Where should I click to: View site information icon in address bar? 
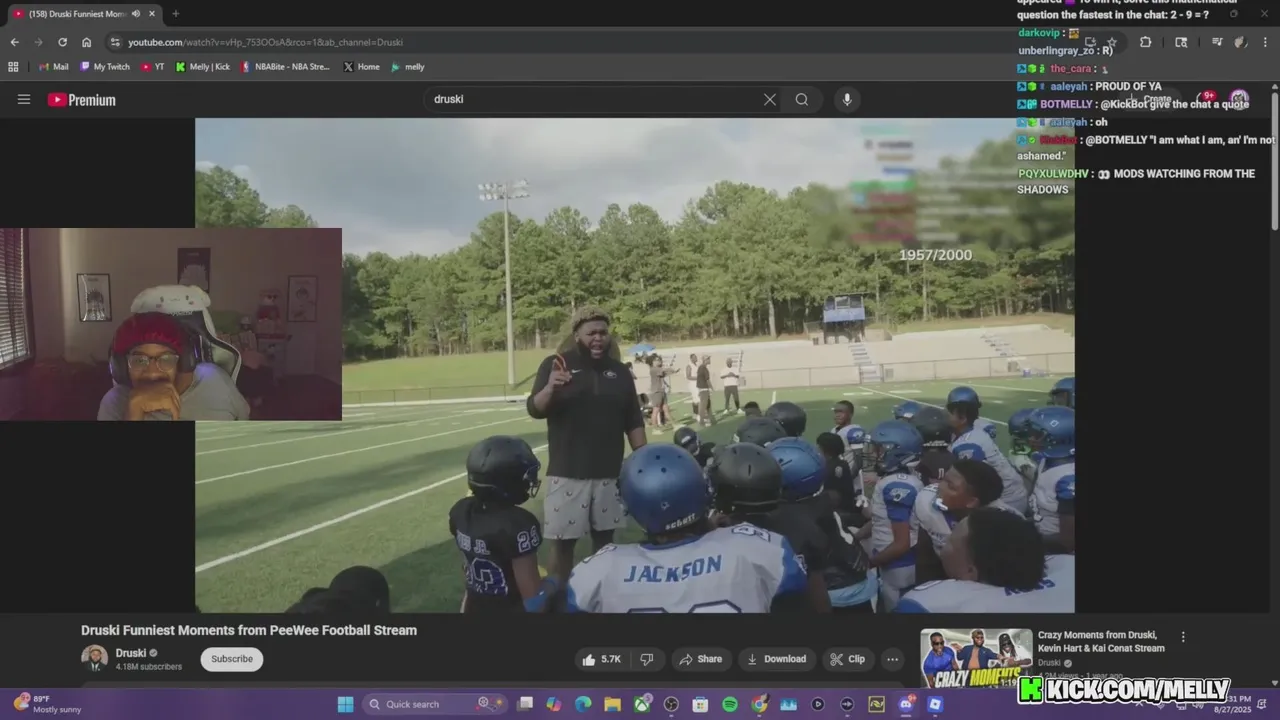[115, 42]
